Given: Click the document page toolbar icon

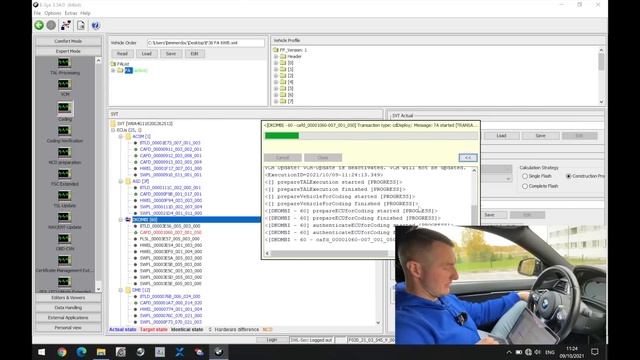Looking at the screenshot, I should coord(81,25).
